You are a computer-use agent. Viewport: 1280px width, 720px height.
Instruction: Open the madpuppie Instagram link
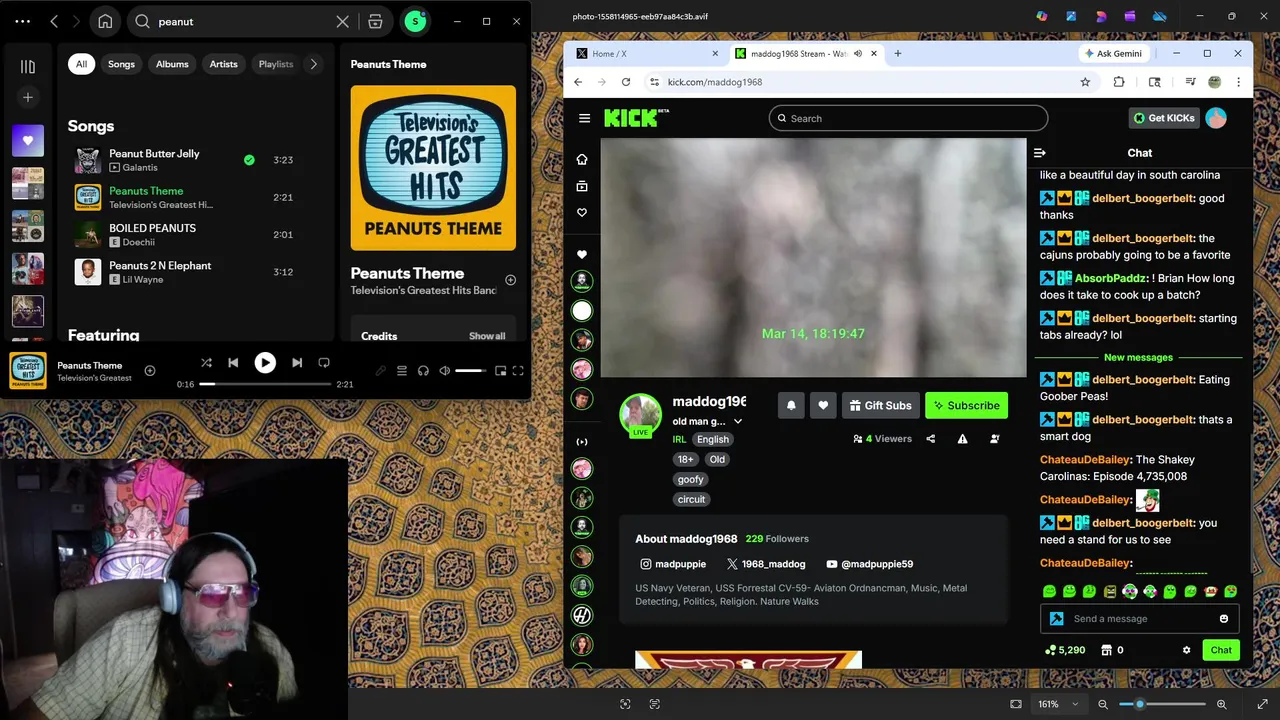coord(673,564)
